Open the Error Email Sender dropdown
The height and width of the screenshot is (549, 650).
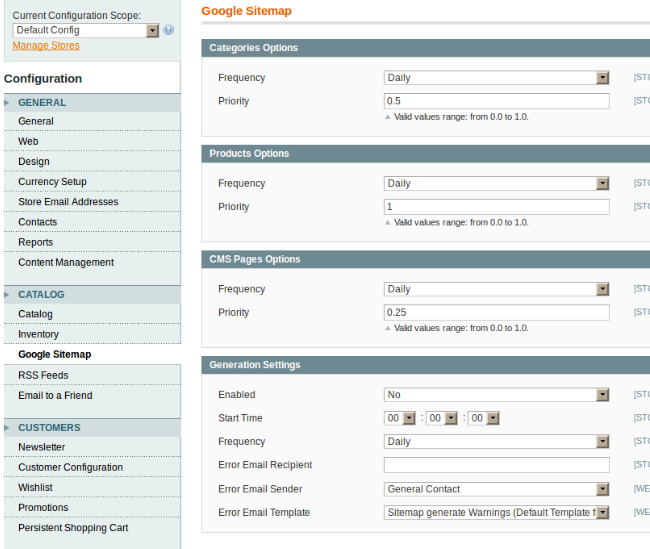click(x=496, y=489)
